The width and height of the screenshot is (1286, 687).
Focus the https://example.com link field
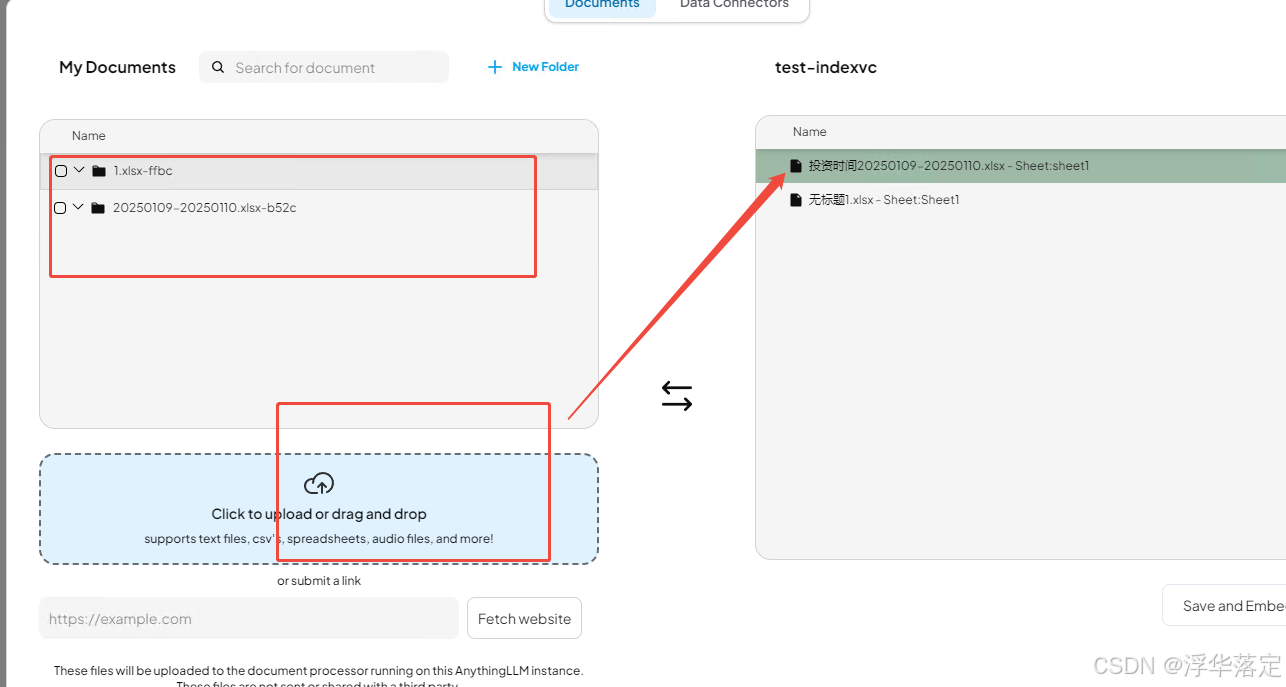(x=249, y=619)
